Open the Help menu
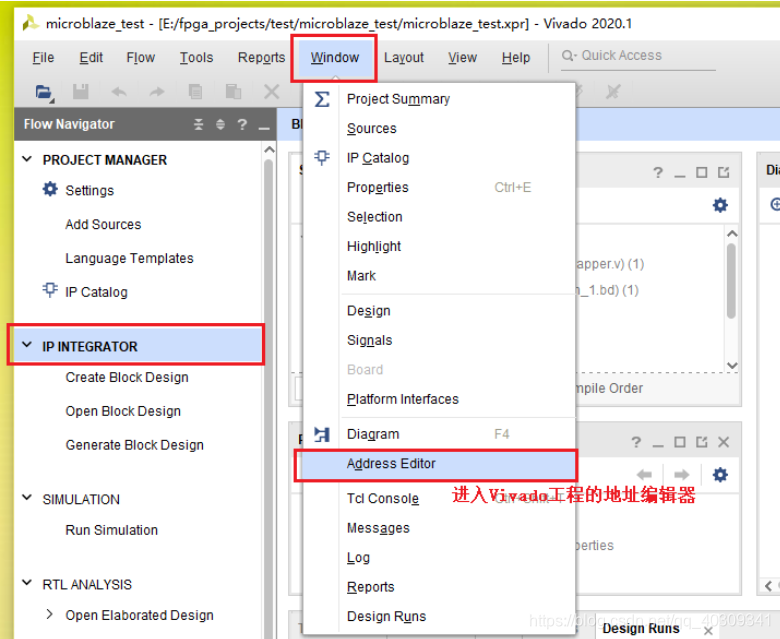780x639 pixels. [516, 58]
